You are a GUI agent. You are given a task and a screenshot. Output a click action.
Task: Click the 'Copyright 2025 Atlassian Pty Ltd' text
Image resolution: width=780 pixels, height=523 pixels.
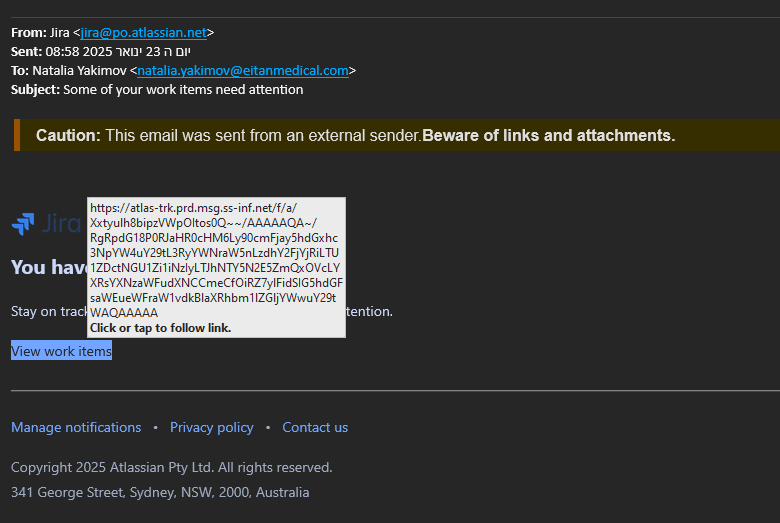coord(112,468)
